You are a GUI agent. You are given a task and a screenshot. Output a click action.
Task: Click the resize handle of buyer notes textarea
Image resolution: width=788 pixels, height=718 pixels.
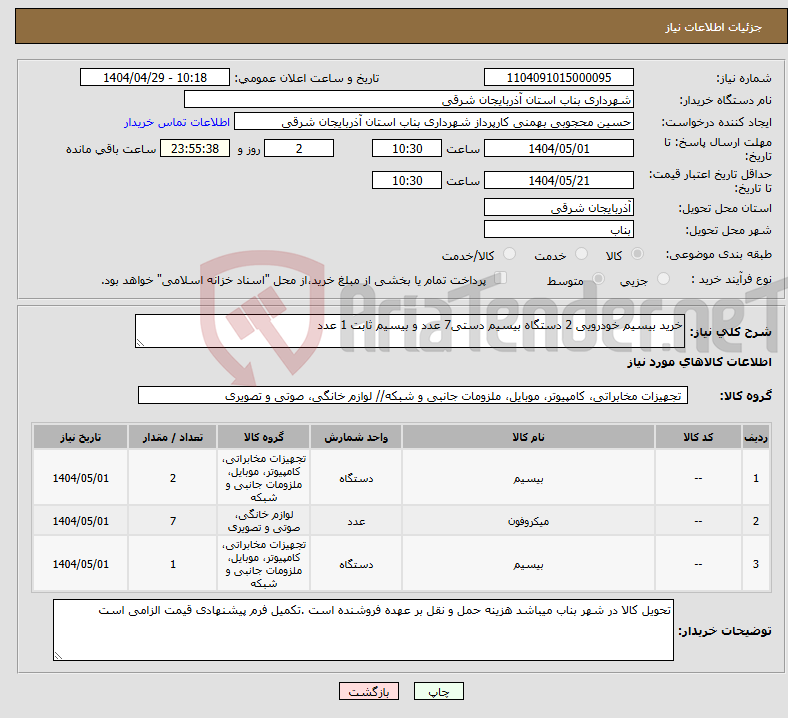point(58,656)
